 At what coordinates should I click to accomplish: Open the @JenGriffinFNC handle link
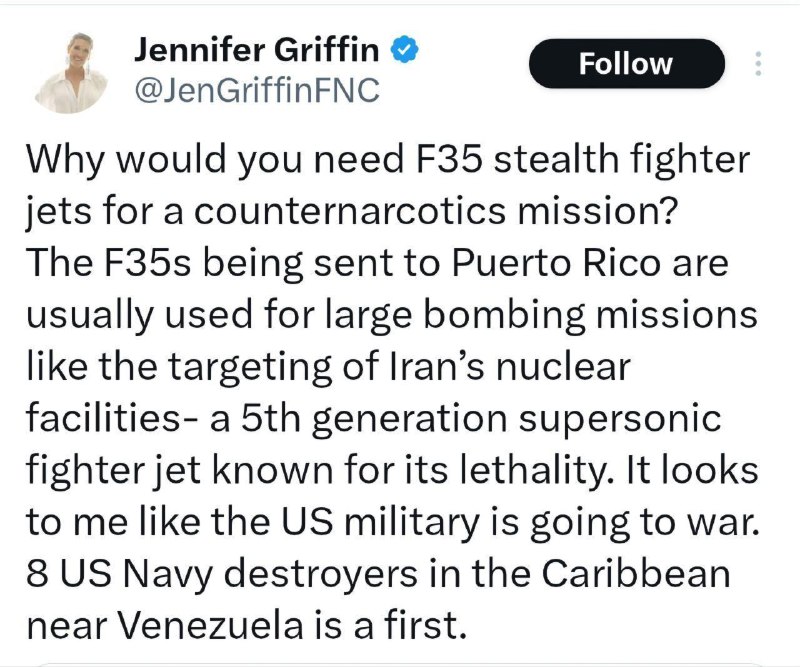coord(257,90)
